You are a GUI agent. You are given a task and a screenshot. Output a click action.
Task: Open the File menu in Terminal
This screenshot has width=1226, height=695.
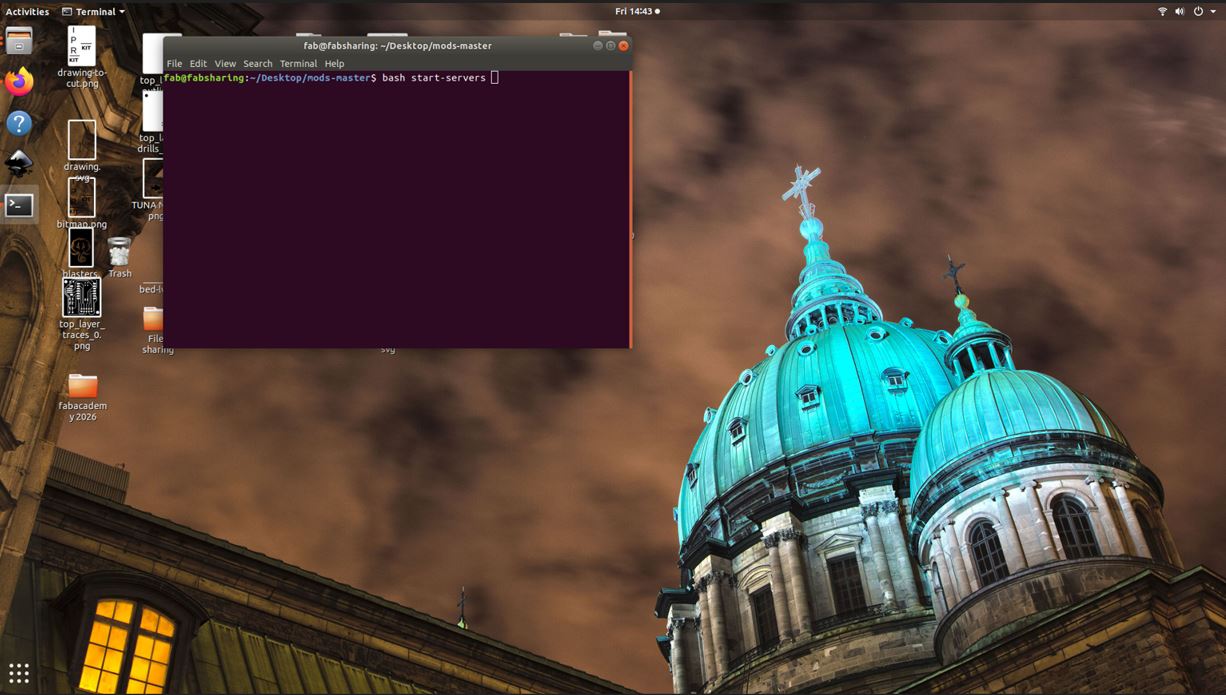click(x=174, y=63)
